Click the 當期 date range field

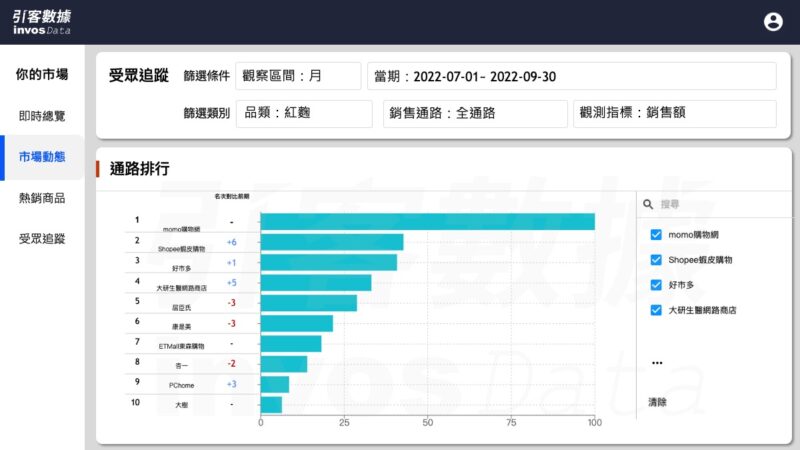click(571, 76)
